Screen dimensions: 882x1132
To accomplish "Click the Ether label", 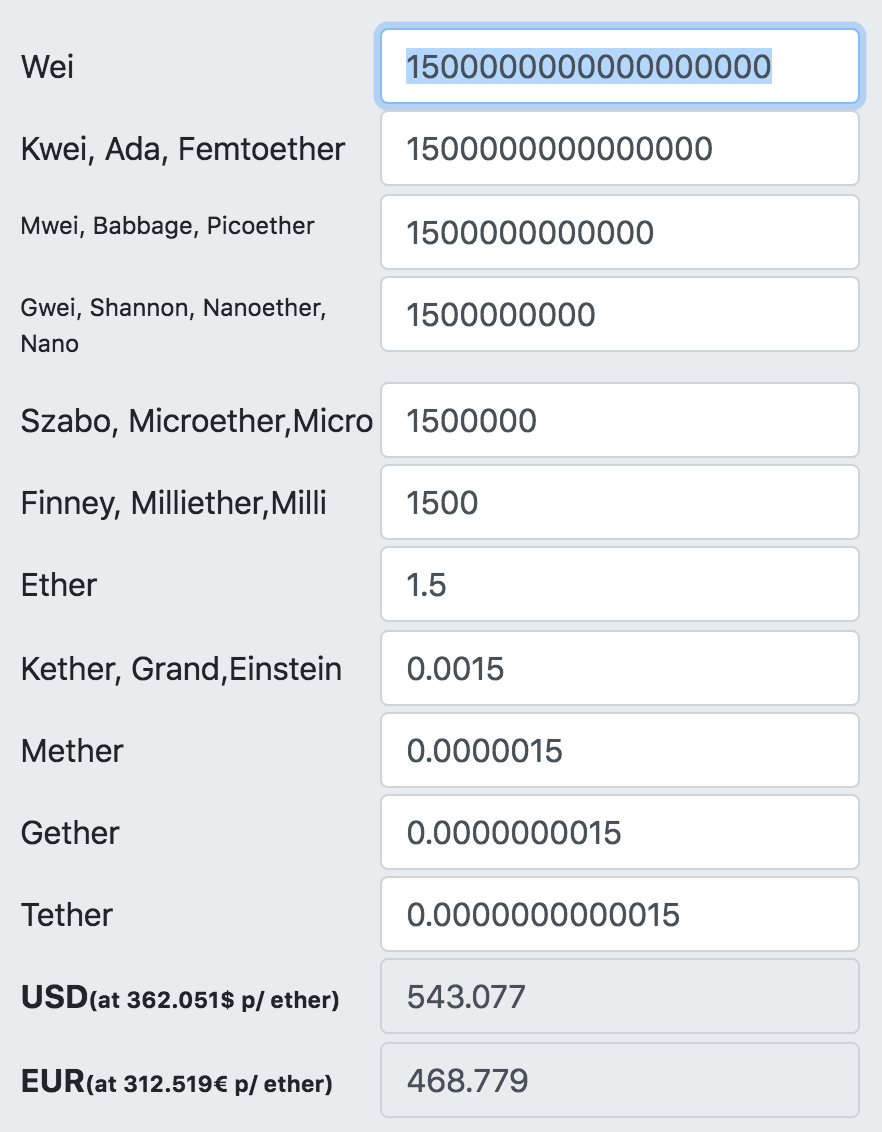I will [x=58, y=585].
